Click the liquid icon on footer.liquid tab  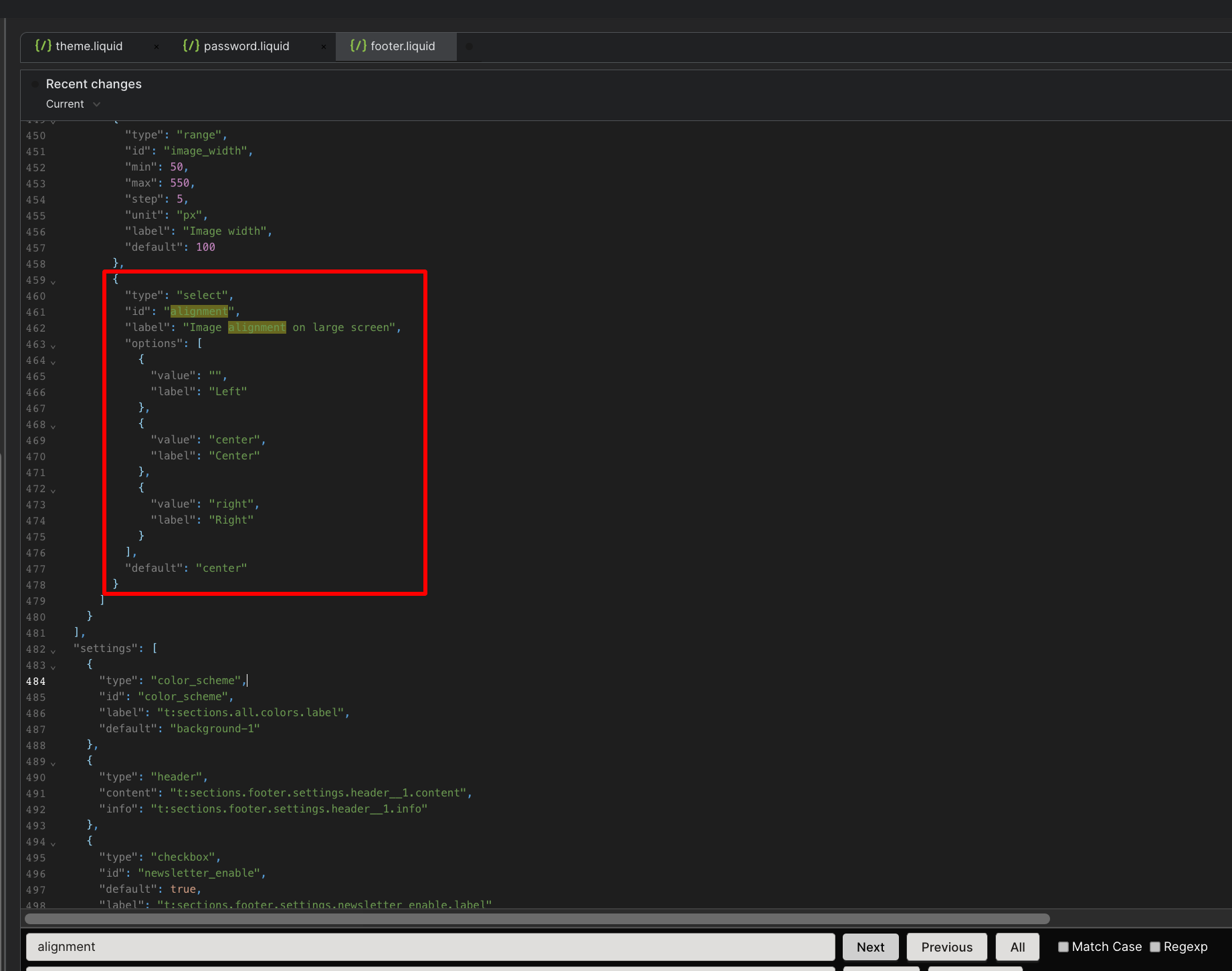point(358,45)
